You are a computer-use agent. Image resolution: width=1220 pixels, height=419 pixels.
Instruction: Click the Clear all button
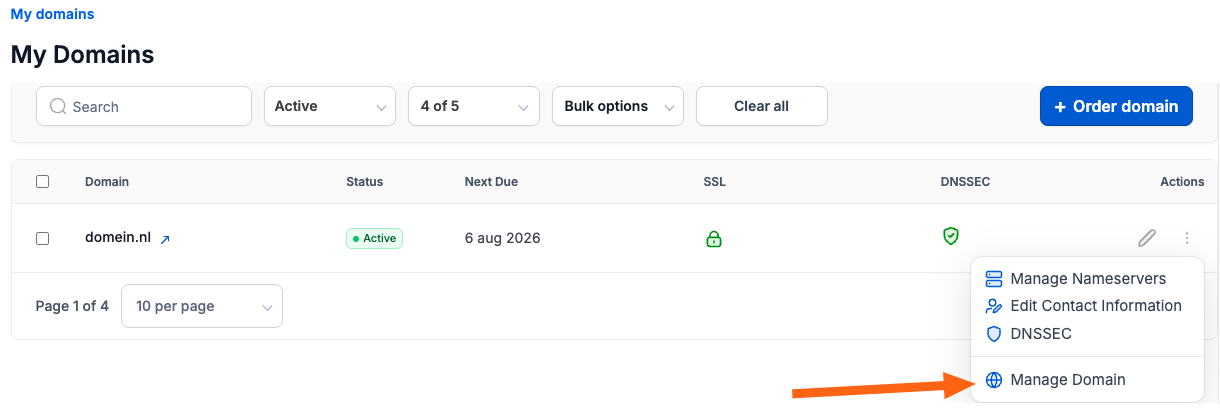(x=762, y=106)
